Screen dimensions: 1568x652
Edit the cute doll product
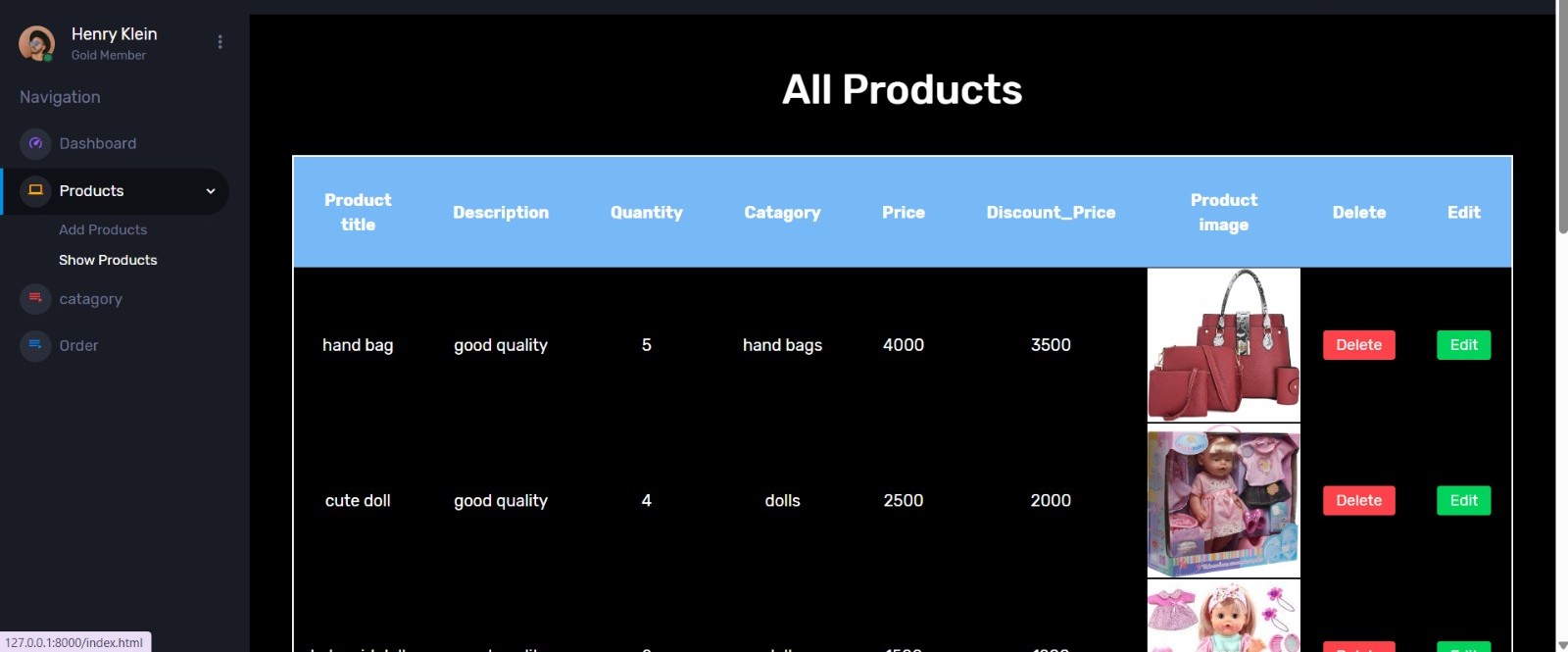pyautogui.click(x=1463, y=500)
